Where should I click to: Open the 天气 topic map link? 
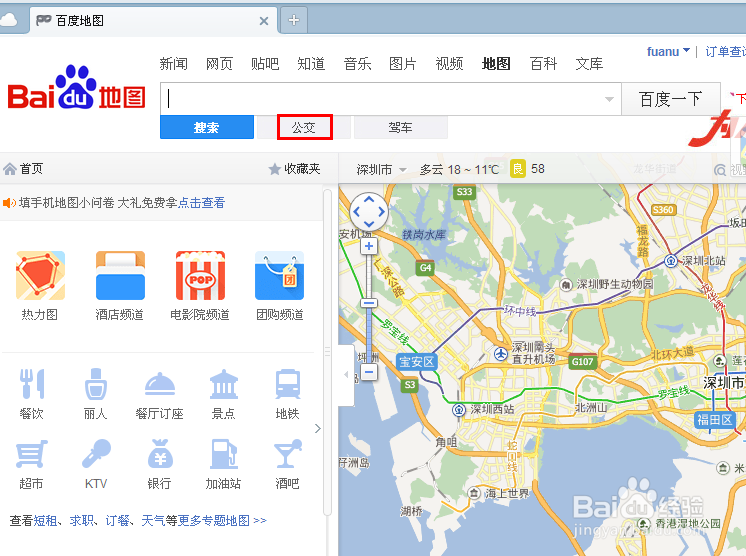[x=153, y=521]
